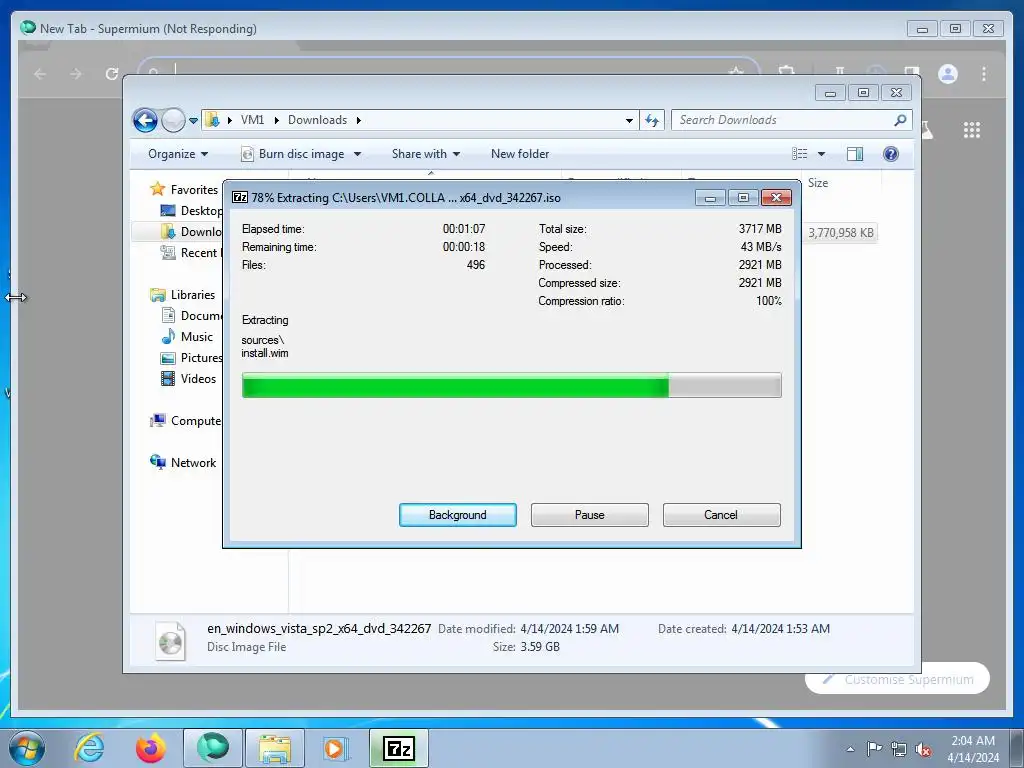The image size is (1024, 768).
Task: Open Action Center flag icon
Action: (874, 748)
